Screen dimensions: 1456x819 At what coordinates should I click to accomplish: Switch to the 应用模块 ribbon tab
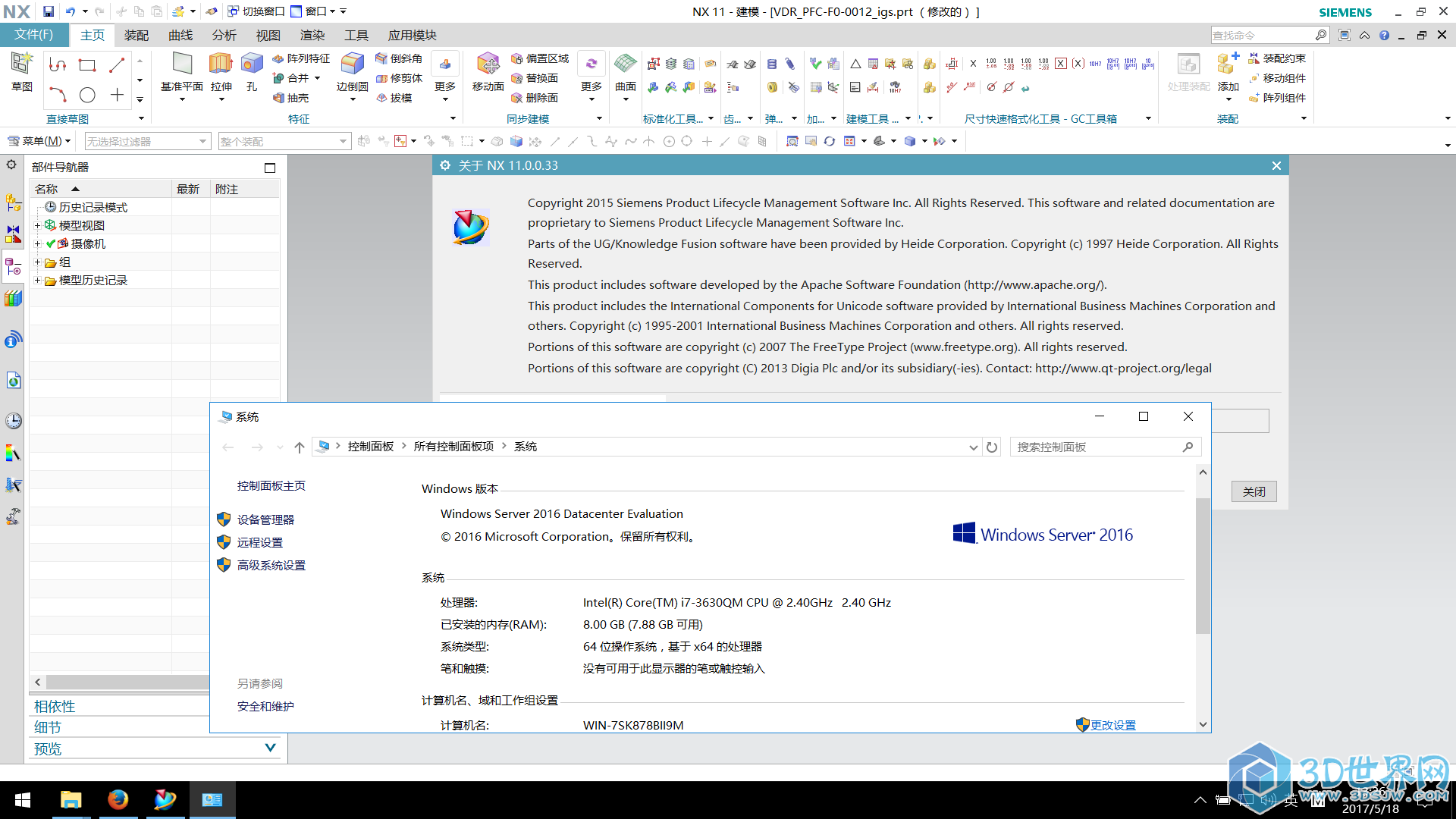pos(413,36)
